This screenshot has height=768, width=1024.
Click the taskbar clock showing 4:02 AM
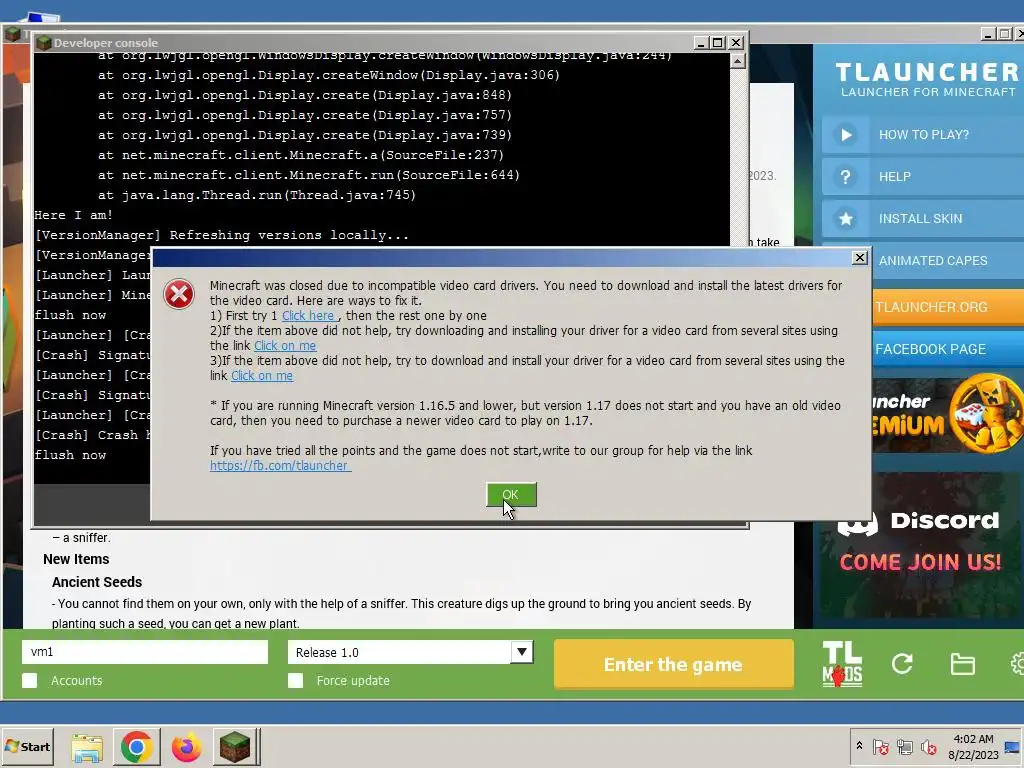[x=973, y=746]
